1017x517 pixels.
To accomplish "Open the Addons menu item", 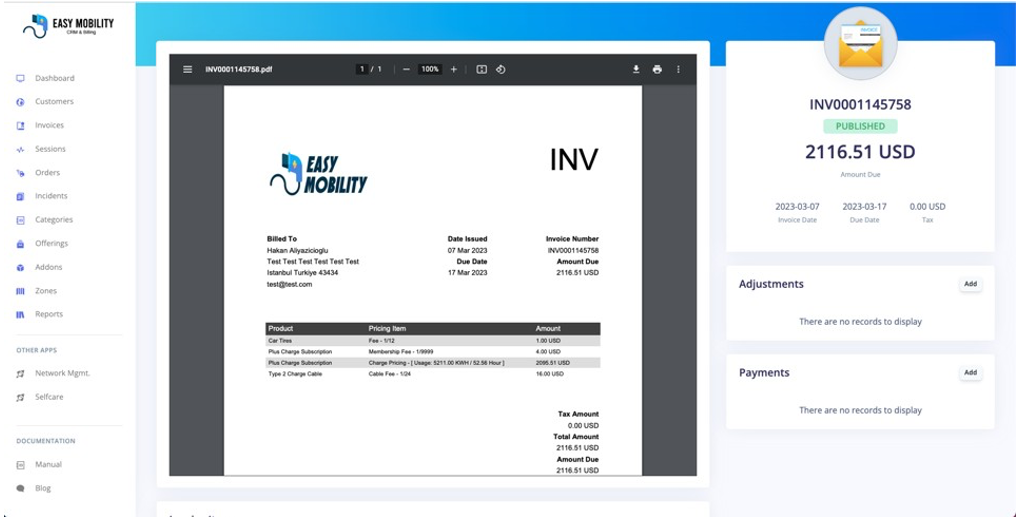I will click(x=49, y=267).
